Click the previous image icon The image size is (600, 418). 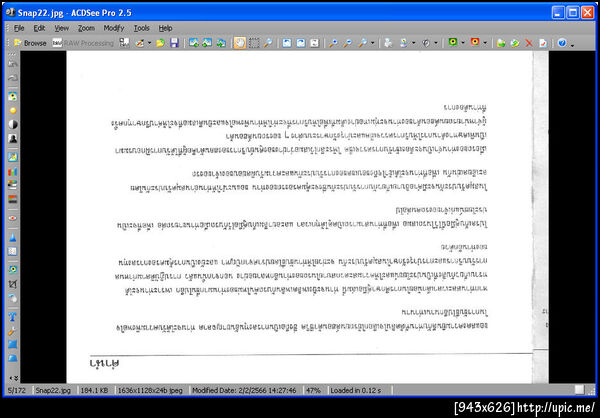click(194, 43)
